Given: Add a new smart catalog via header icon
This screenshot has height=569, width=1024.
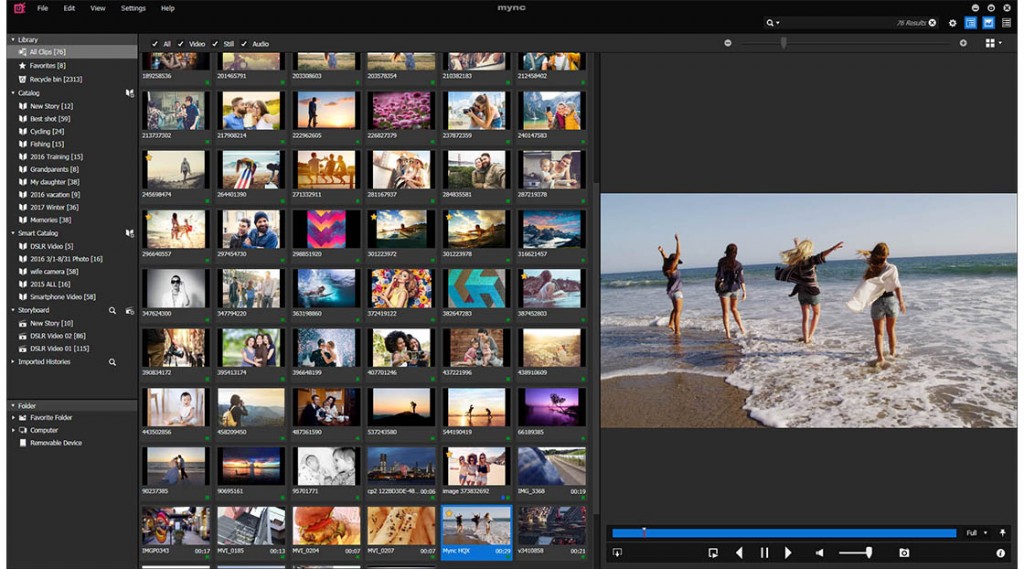Looking at the screenshot, I should click(x=130, y=233).
